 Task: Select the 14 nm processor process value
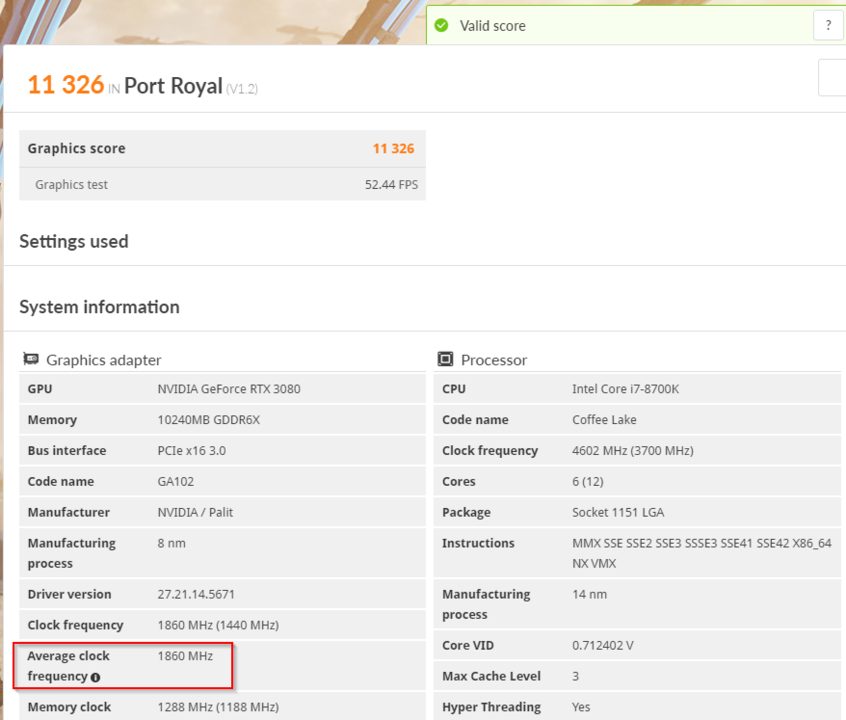pyautogui.click(x=589, y=594)
